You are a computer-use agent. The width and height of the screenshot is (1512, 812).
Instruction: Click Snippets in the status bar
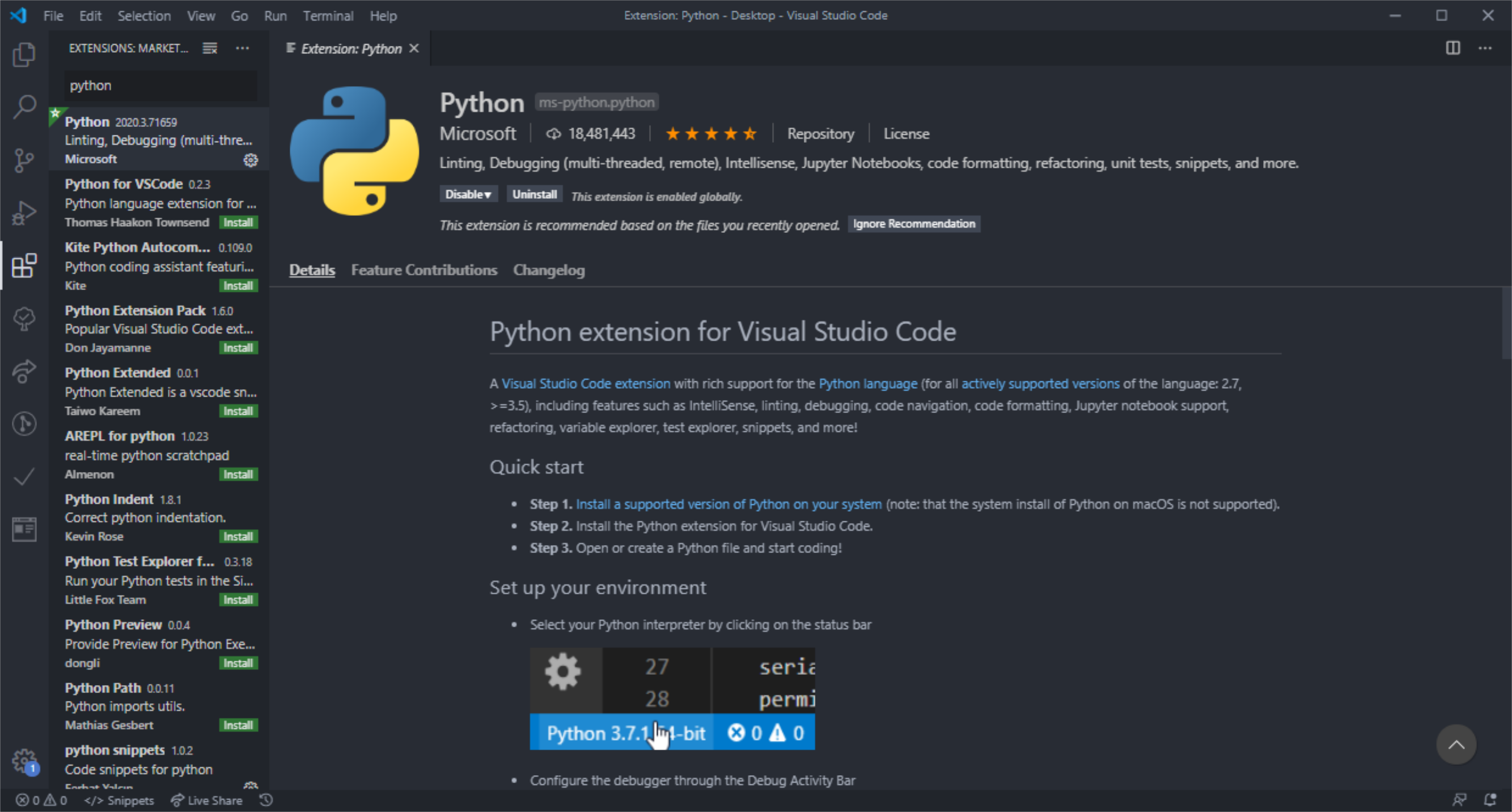coord(119,800)
